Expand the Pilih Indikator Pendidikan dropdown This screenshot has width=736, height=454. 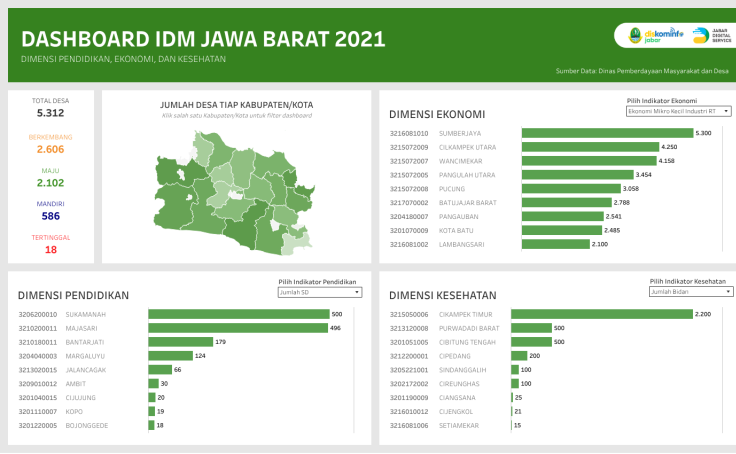pyautogui.click(x=319, y=292)
